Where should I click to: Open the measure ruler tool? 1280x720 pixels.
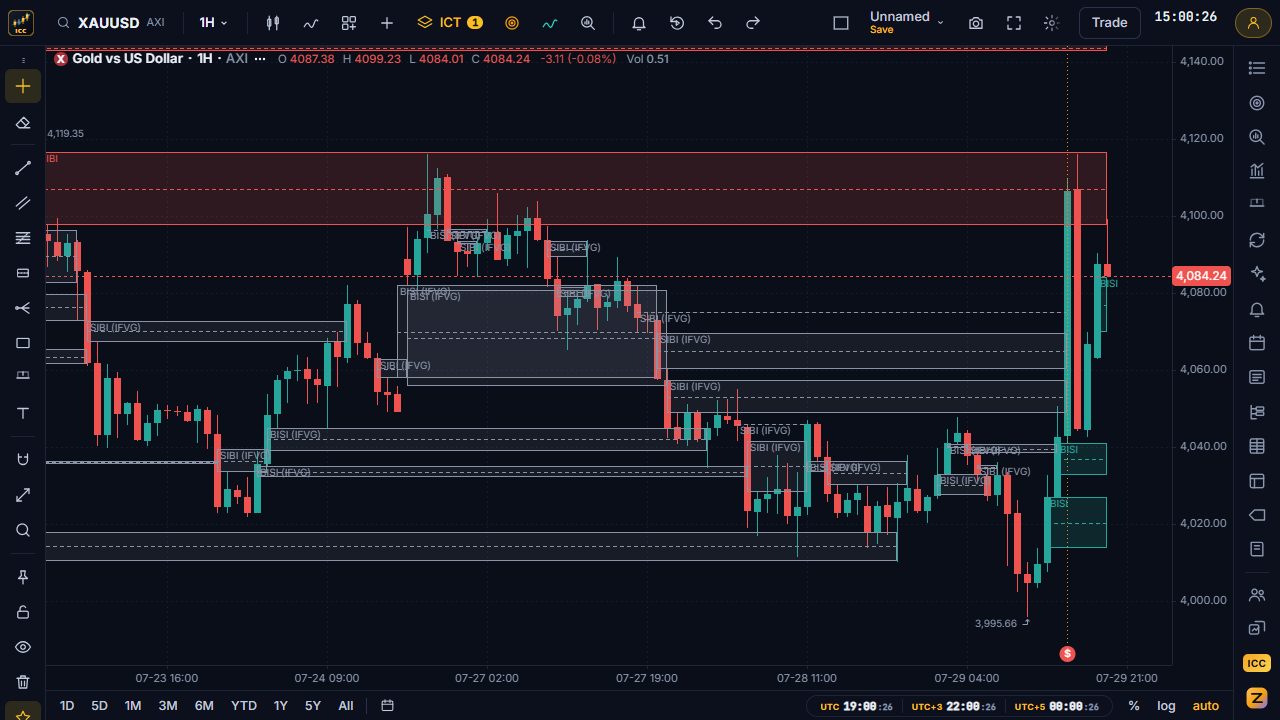click(23, 495)
